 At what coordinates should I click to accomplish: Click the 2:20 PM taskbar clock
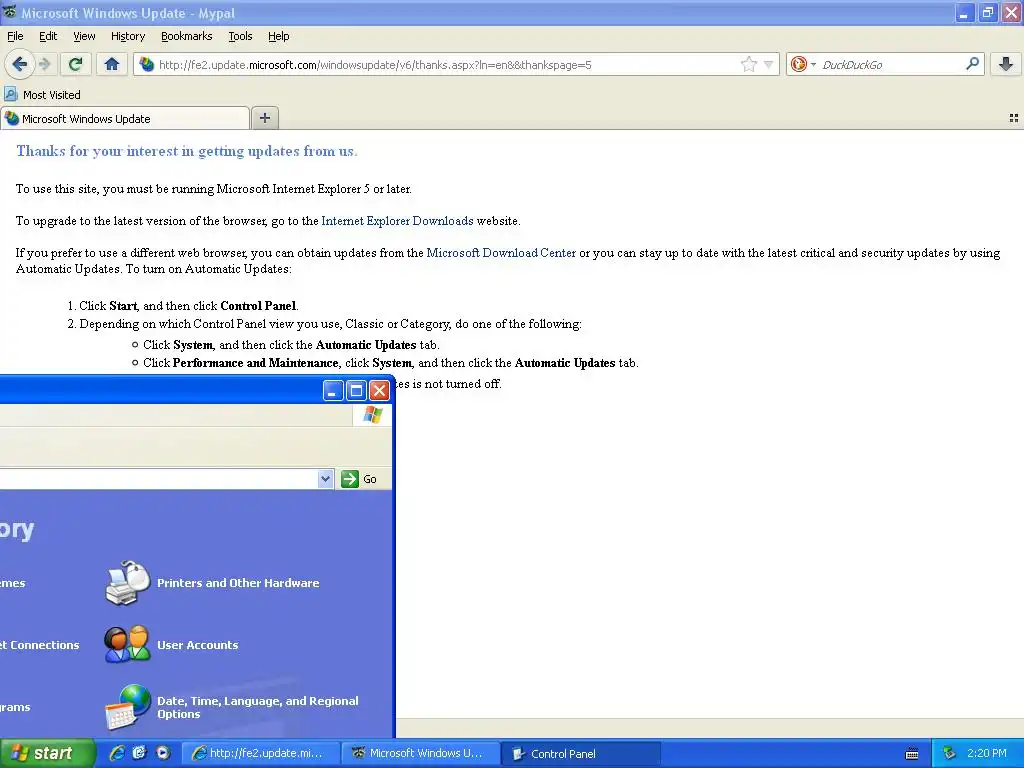(986, 753)
